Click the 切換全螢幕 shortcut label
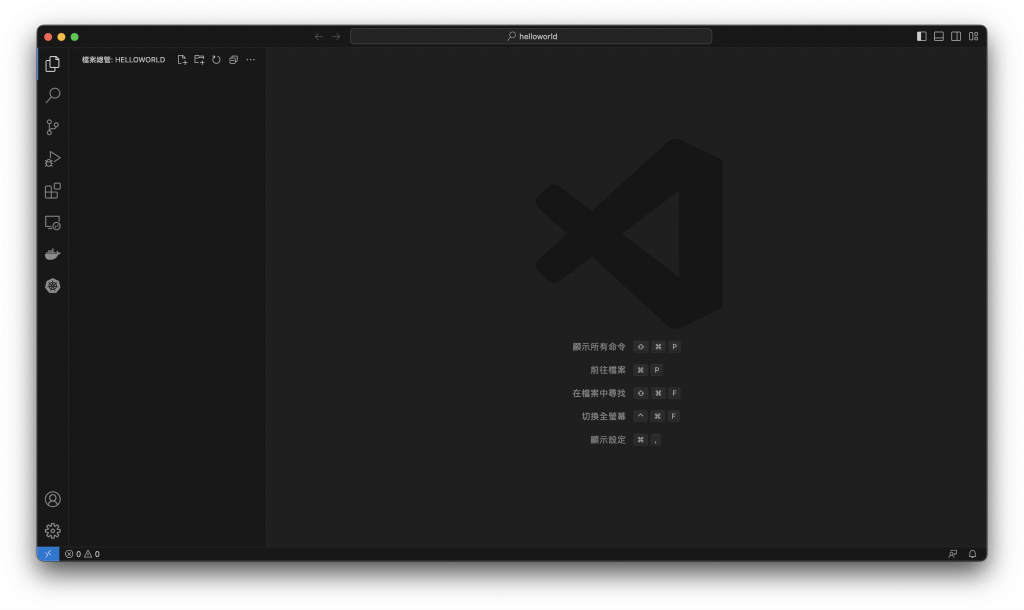 (603, 417)
